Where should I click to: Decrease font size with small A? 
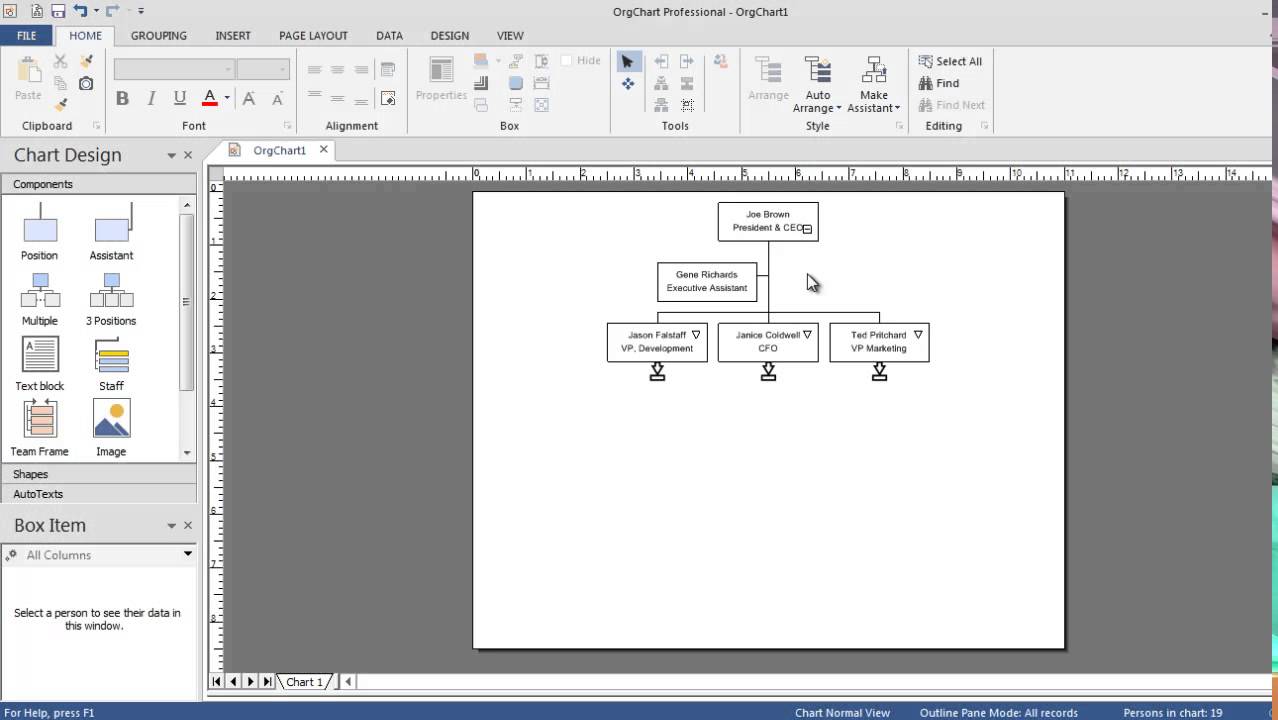(277, 98)
